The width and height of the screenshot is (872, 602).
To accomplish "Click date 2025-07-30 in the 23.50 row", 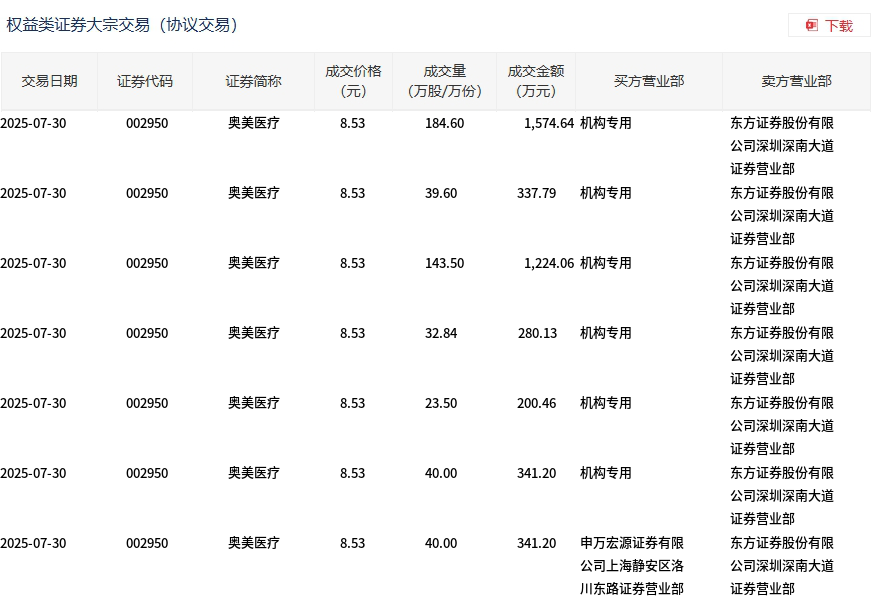I will (33, 403).
